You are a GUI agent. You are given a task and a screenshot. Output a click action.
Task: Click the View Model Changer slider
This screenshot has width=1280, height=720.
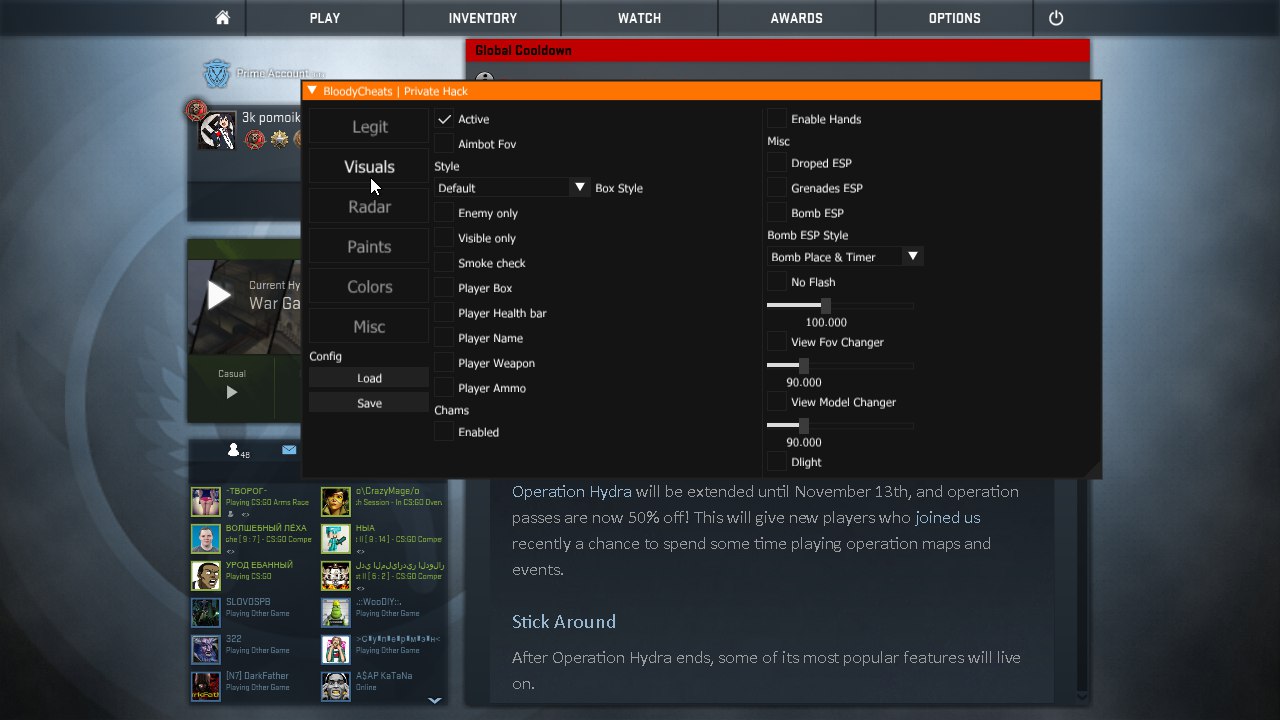coord(840,425)
